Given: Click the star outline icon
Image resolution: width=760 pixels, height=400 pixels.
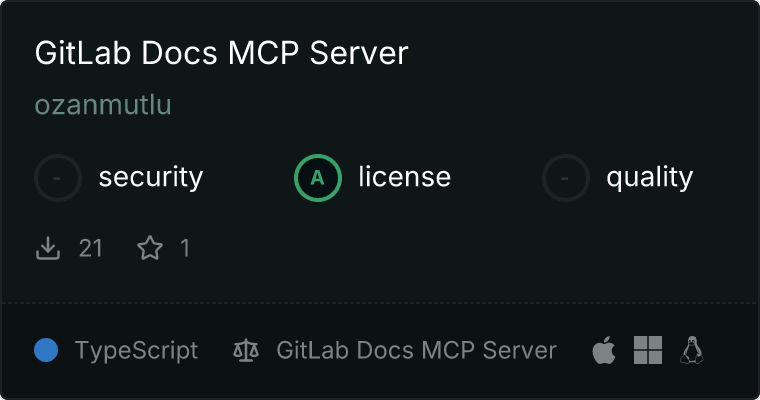Looking at the screenshot, I should pos(150,248).
